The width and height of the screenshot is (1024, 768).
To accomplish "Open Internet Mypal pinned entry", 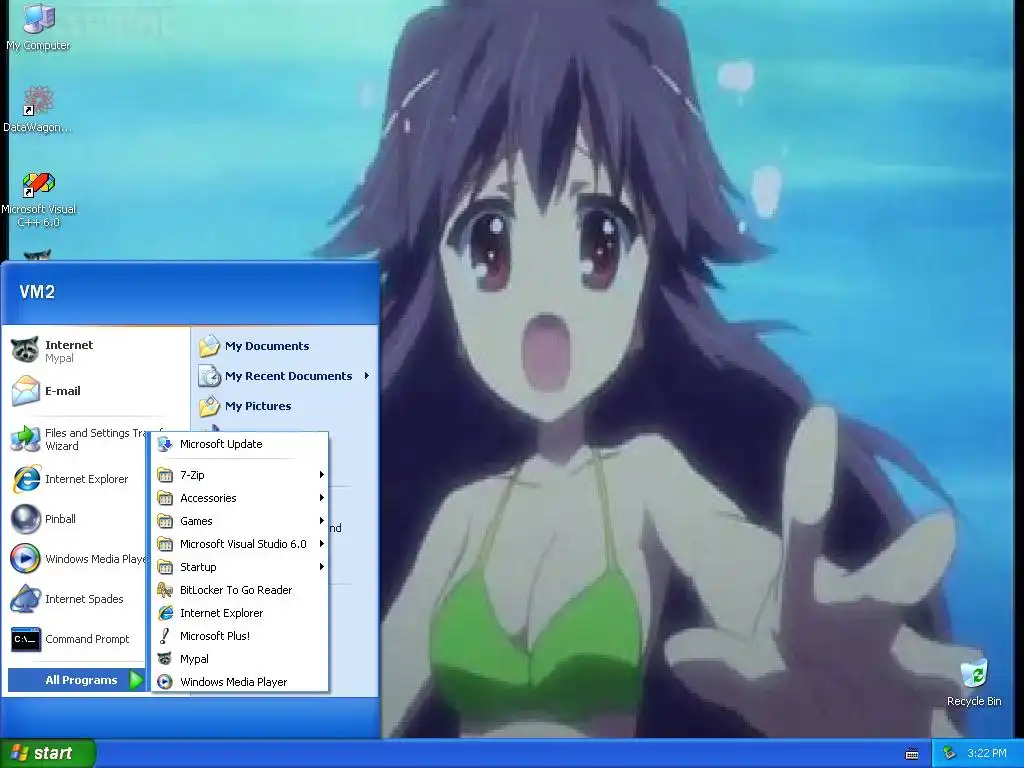I will tap(96, 351).
